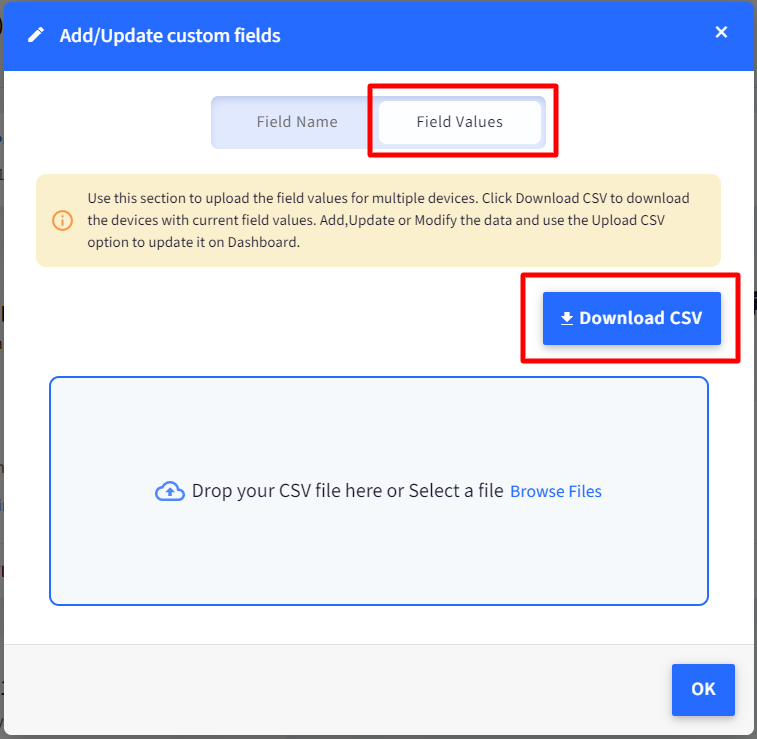
Task: Click the orange info circle icon
Action: (62, 220)
